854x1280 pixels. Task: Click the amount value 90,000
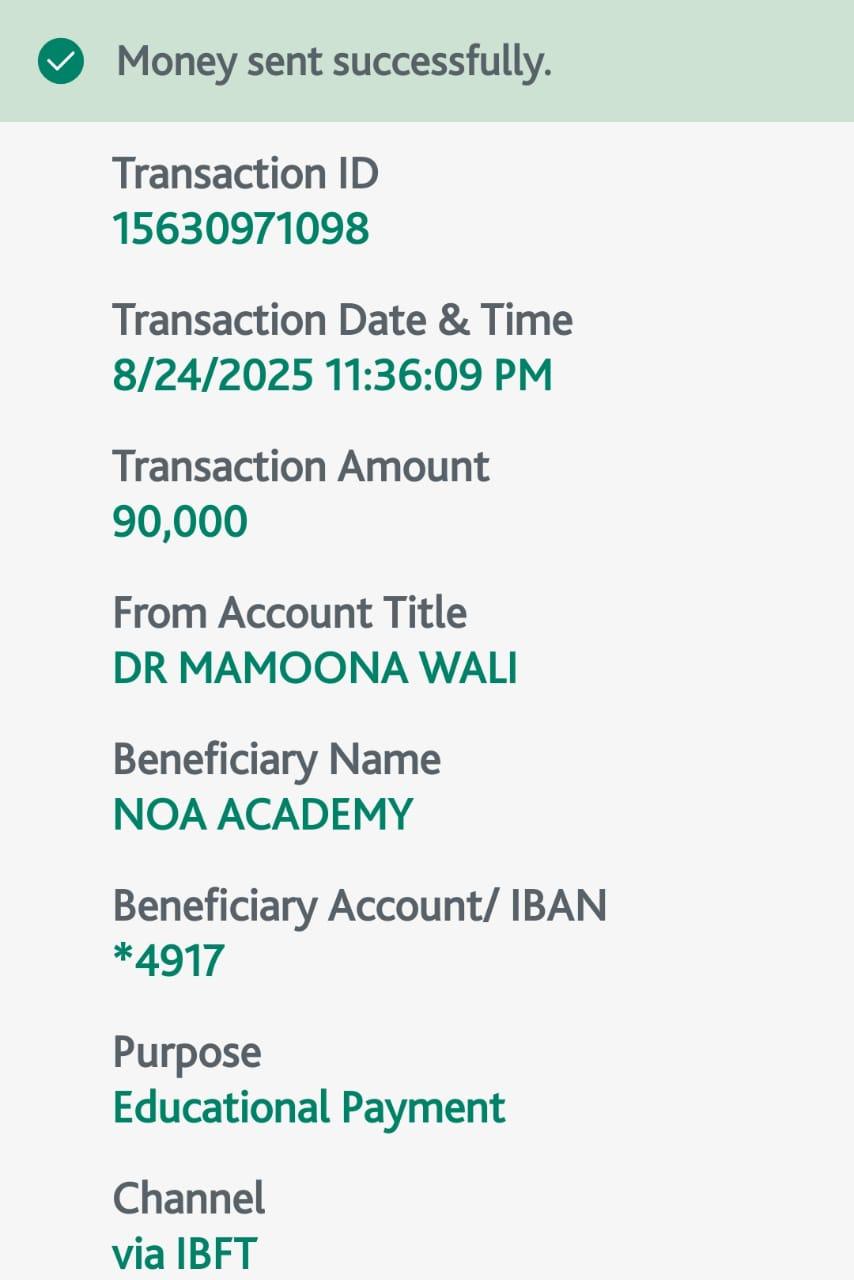[x=180, y=522]
